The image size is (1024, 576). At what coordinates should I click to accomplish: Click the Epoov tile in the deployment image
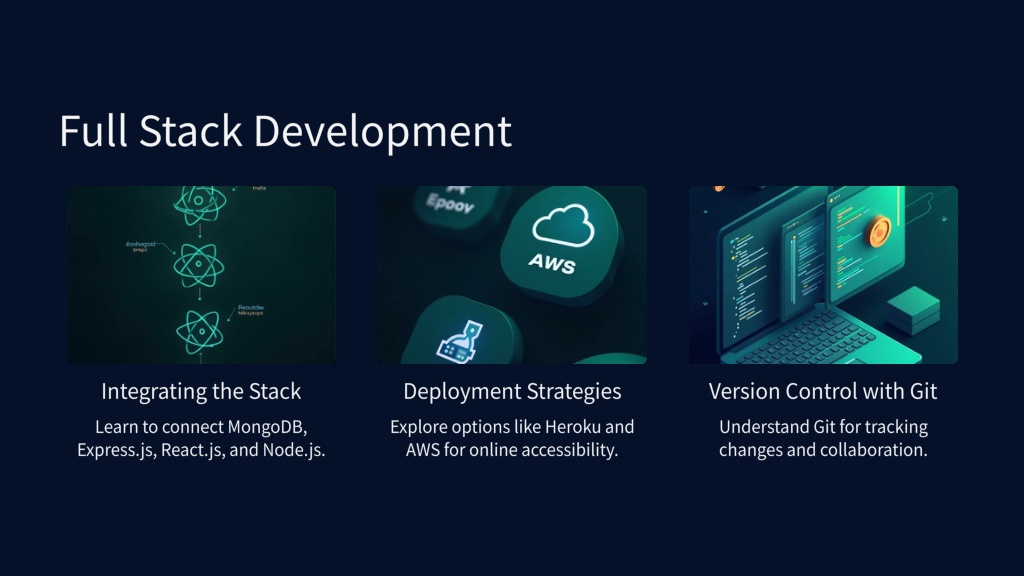[450, 205]
